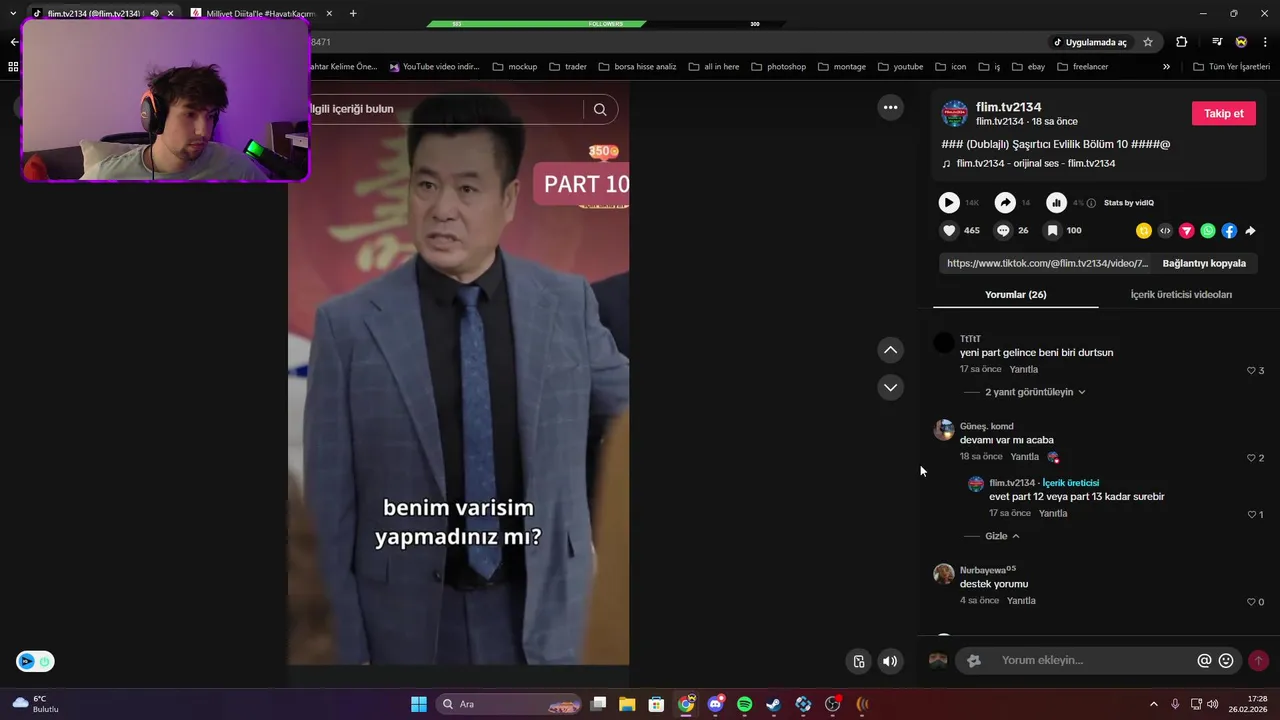Click the vidIQ play views icon
1280x720 pixels.
pyautogui.click(x=949, y=203)
